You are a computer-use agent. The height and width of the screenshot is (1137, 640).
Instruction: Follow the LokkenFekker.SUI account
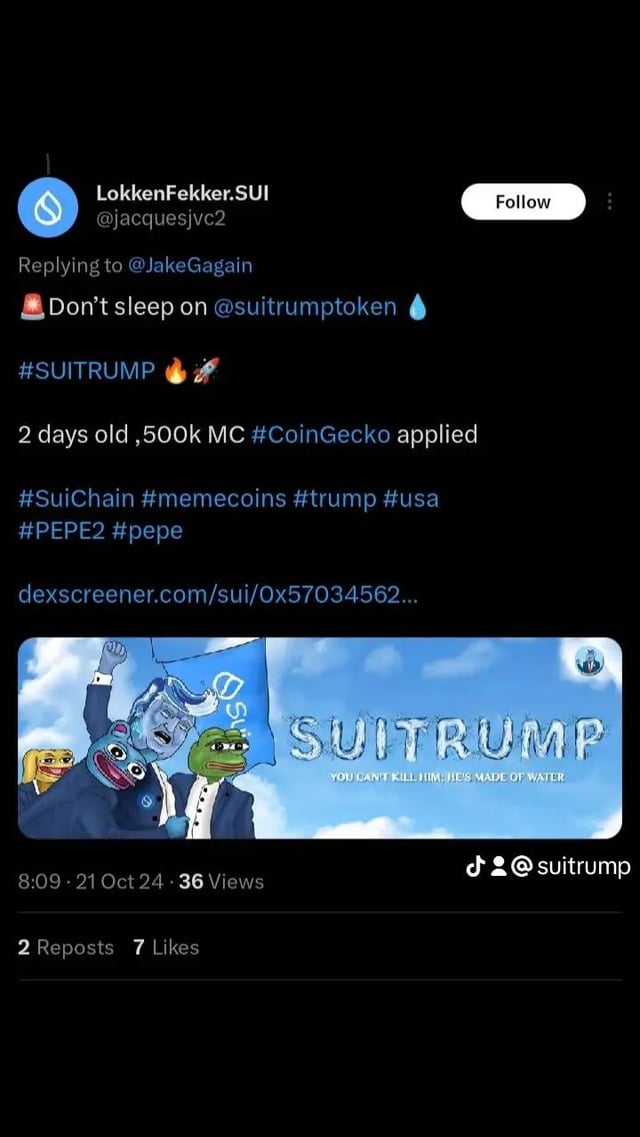(x=523, y=202)
